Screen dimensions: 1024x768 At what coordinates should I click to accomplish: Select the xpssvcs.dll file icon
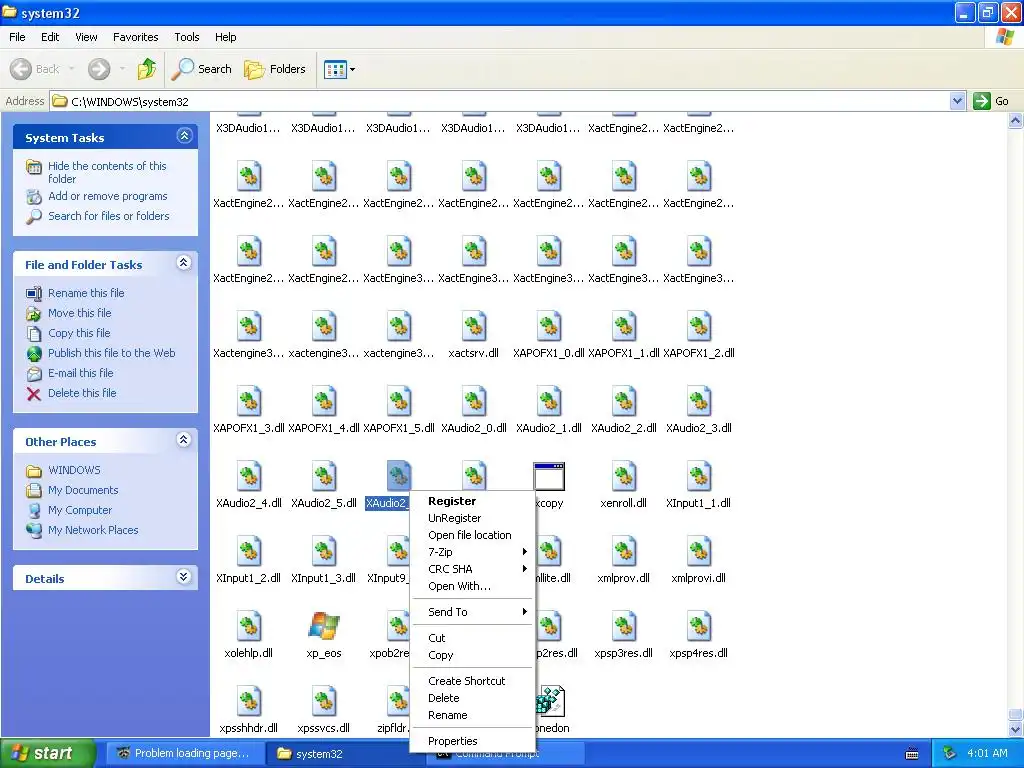pyautogui.click(x=324, y=701)
